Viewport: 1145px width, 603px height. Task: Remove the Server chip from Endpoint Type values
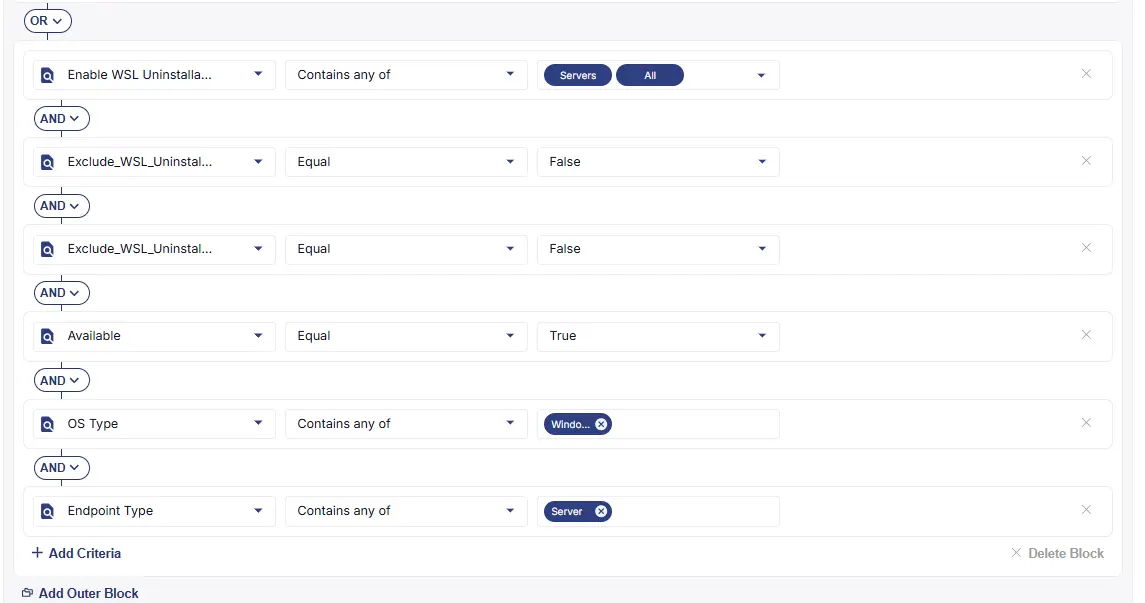coord(601,511)
